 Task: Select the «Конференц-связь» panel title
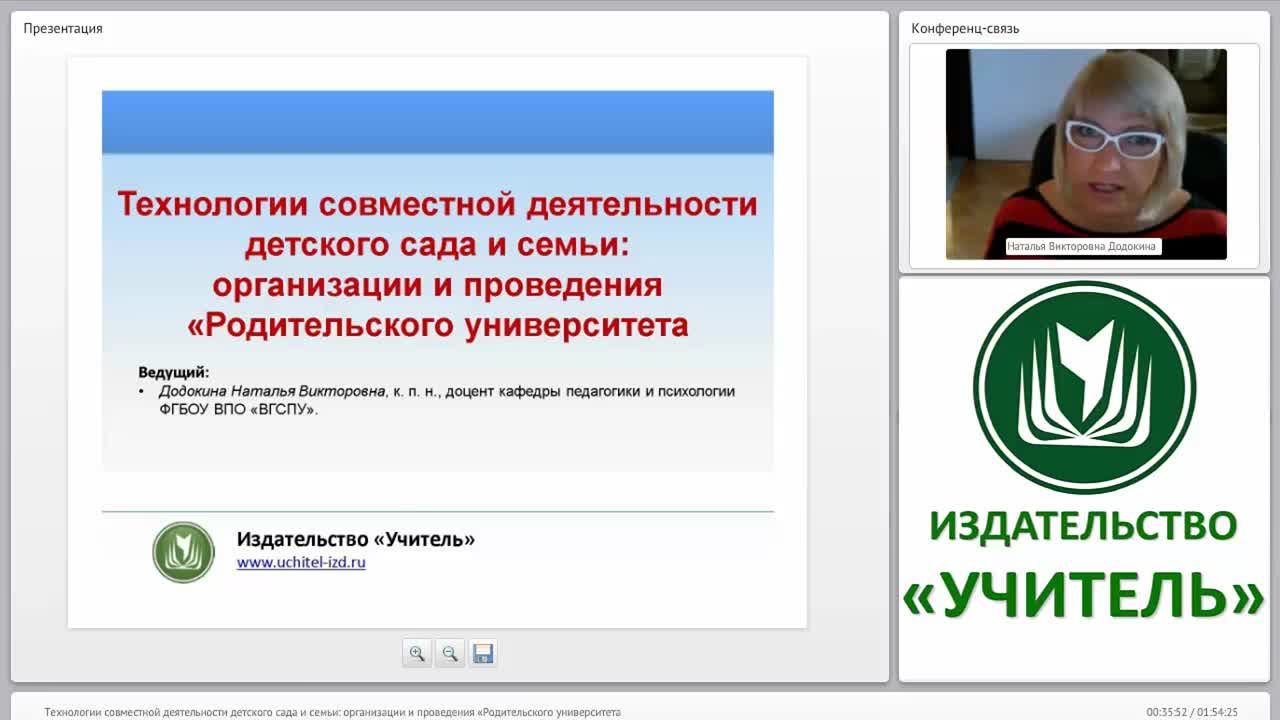click(965, 28)
